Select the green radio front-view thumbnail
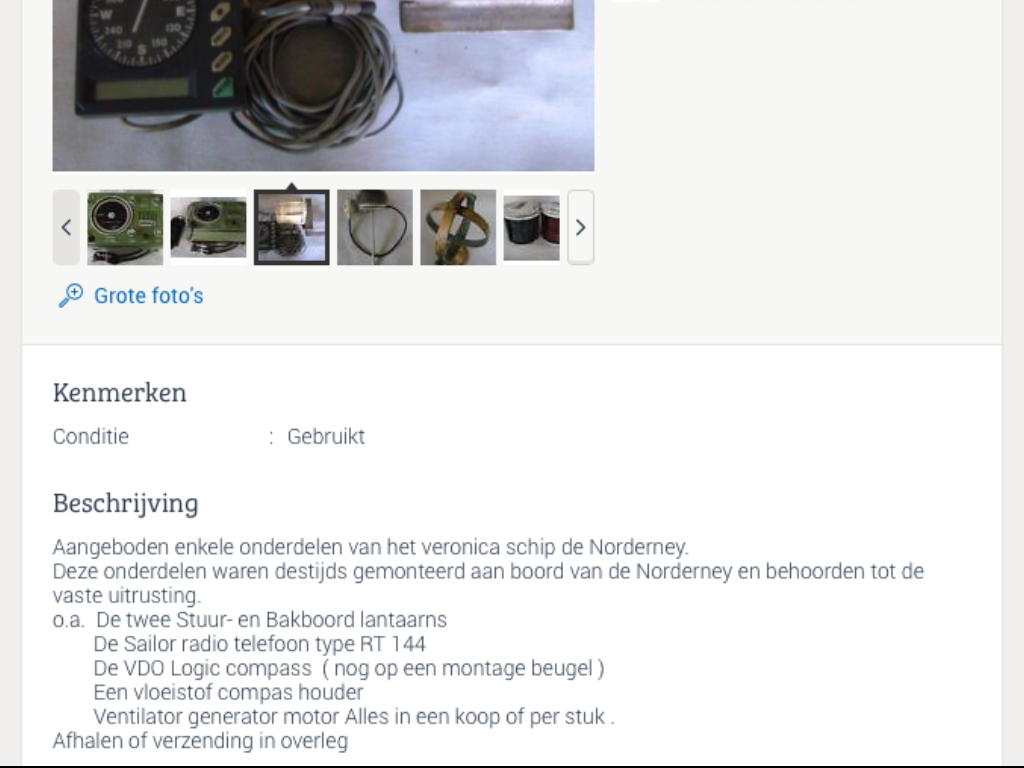 pyautogui.click(x=125, y=227)
